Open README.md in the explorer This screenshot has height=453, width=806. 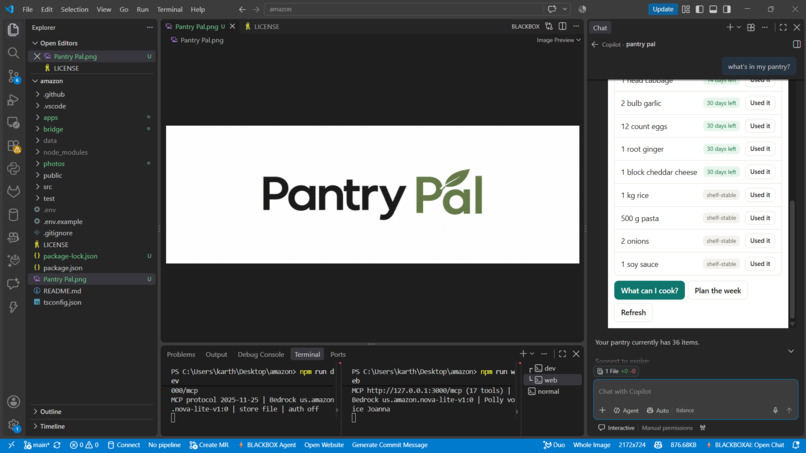pyautogui.click(x=62, y=291)
